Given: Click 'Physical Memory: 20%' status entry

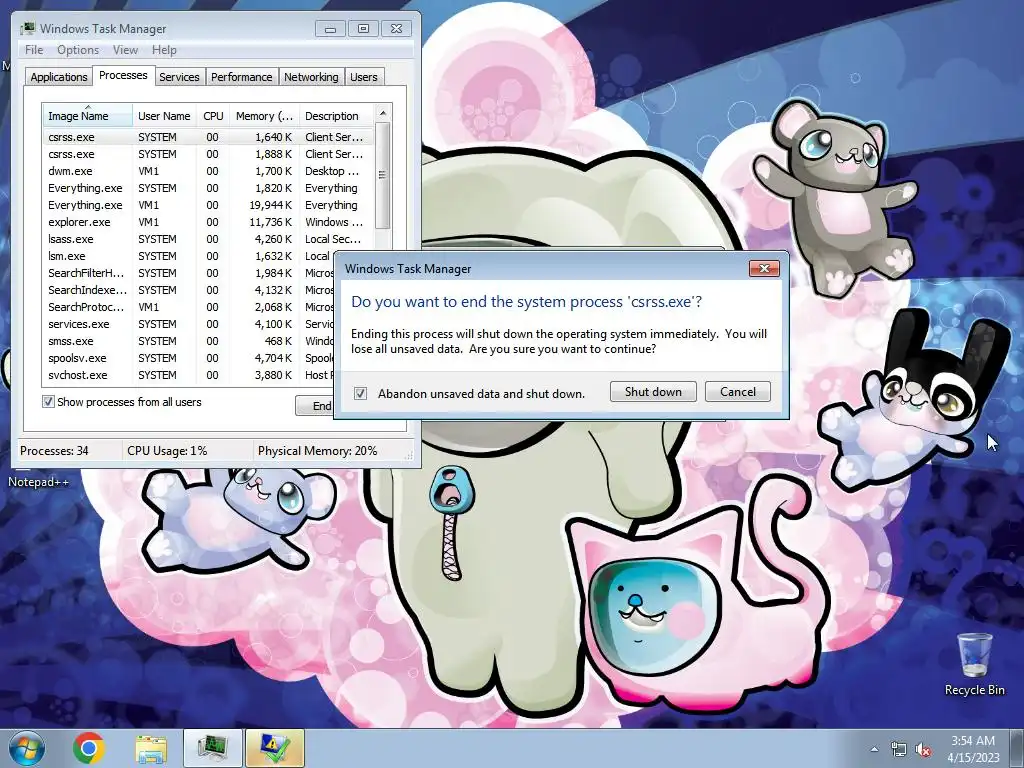Looking at the screenshot, I should [317, 451].
